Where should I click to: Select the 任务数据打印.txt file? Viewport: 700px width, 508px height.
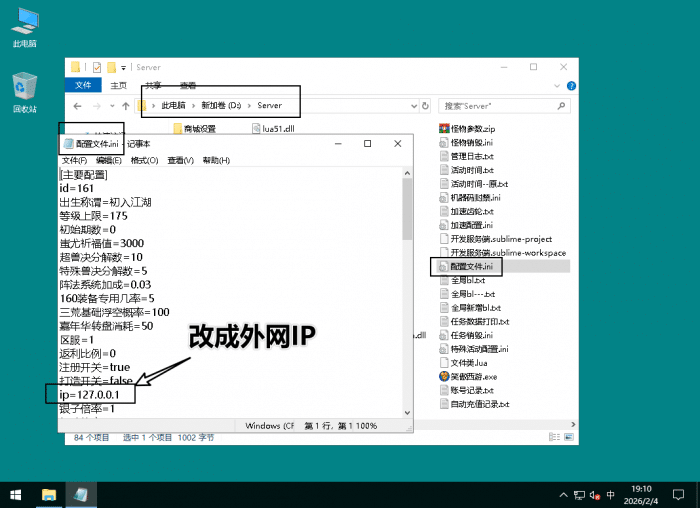click(474, 322)
